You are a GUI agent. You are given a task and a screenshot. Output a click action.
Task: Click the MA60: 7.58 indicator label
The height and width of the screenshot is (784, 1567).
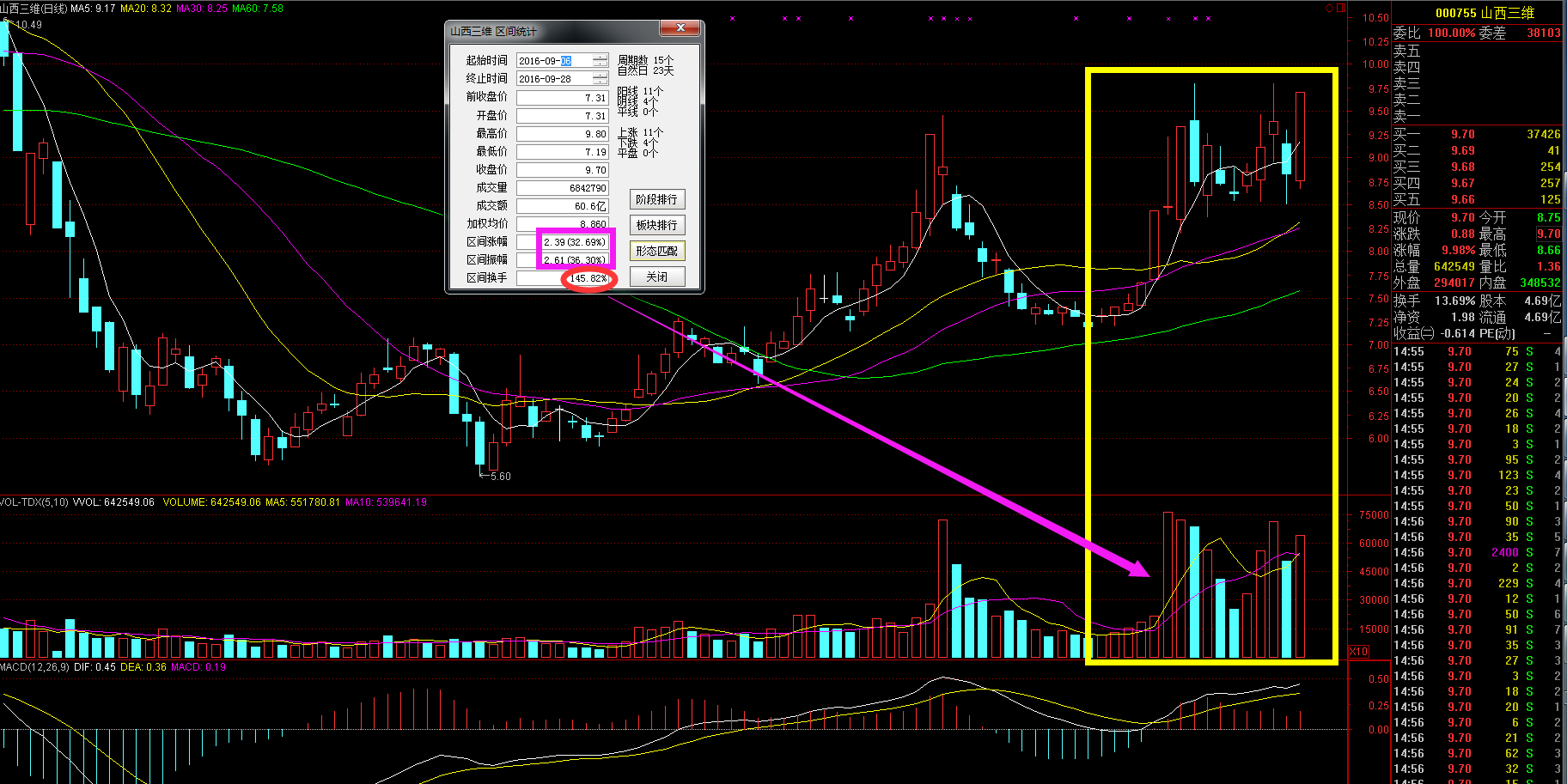(257, 8)
